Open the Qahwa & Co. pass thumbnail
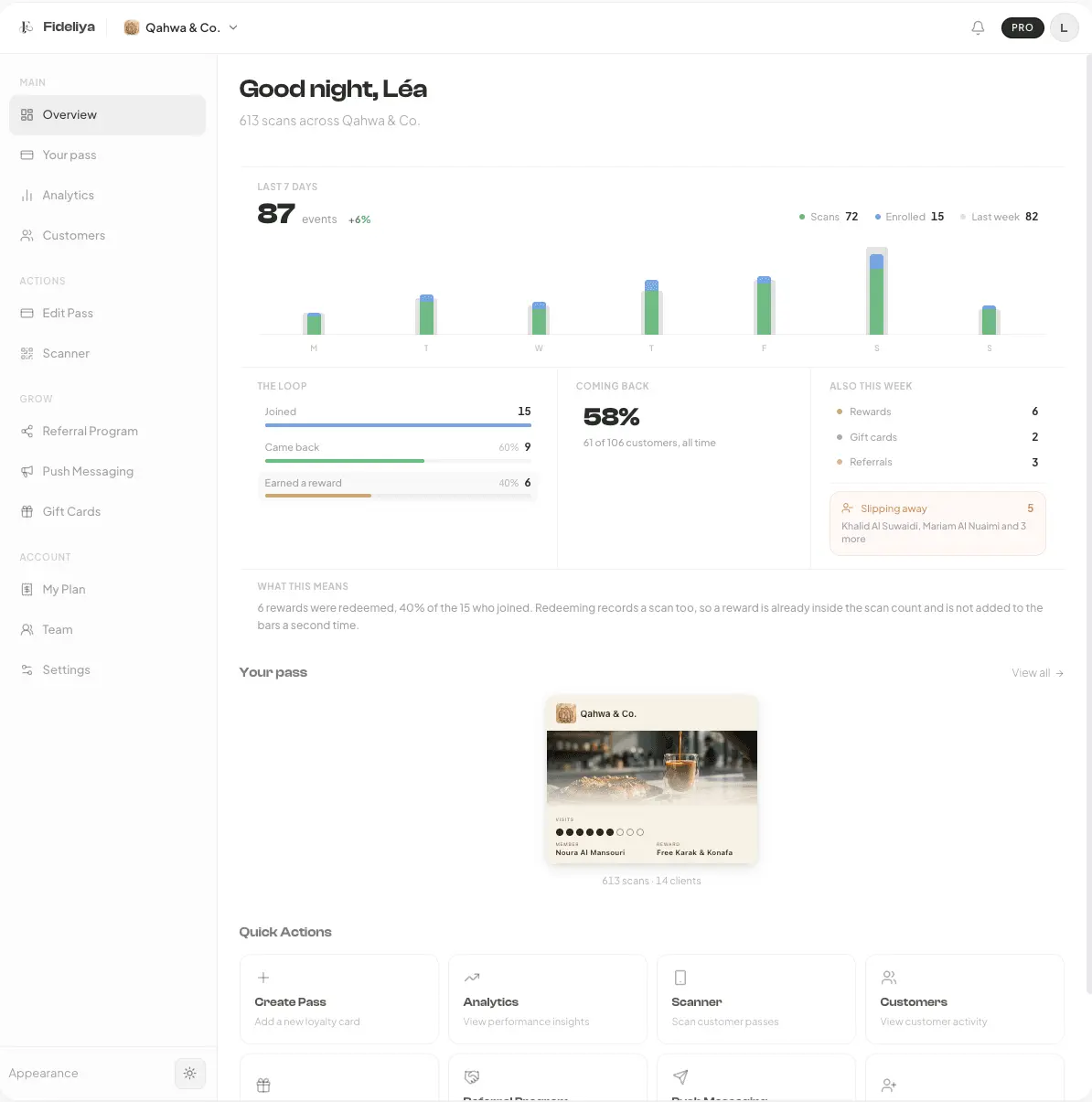The width and height of the screenshot is (1092, 1102). (652, 780)
